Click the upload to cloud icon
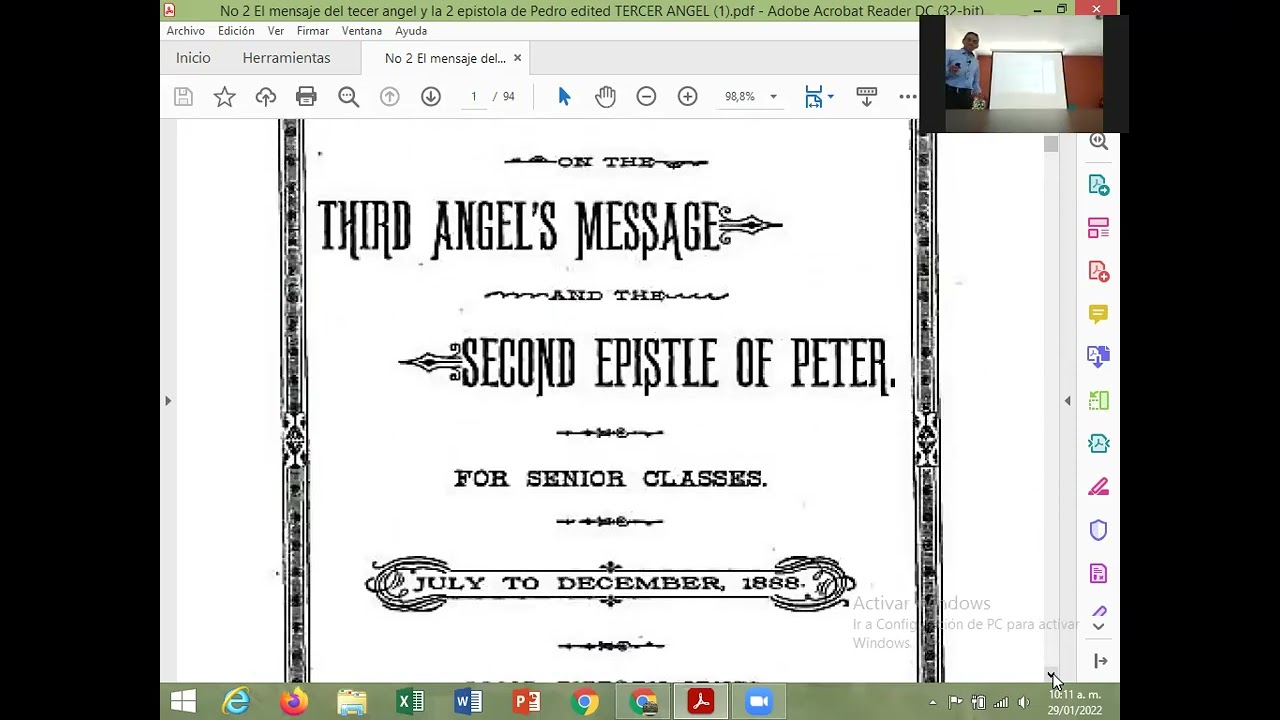This screenshot has height=720, width=1280. pyautogui.click(x=265, y=97)
